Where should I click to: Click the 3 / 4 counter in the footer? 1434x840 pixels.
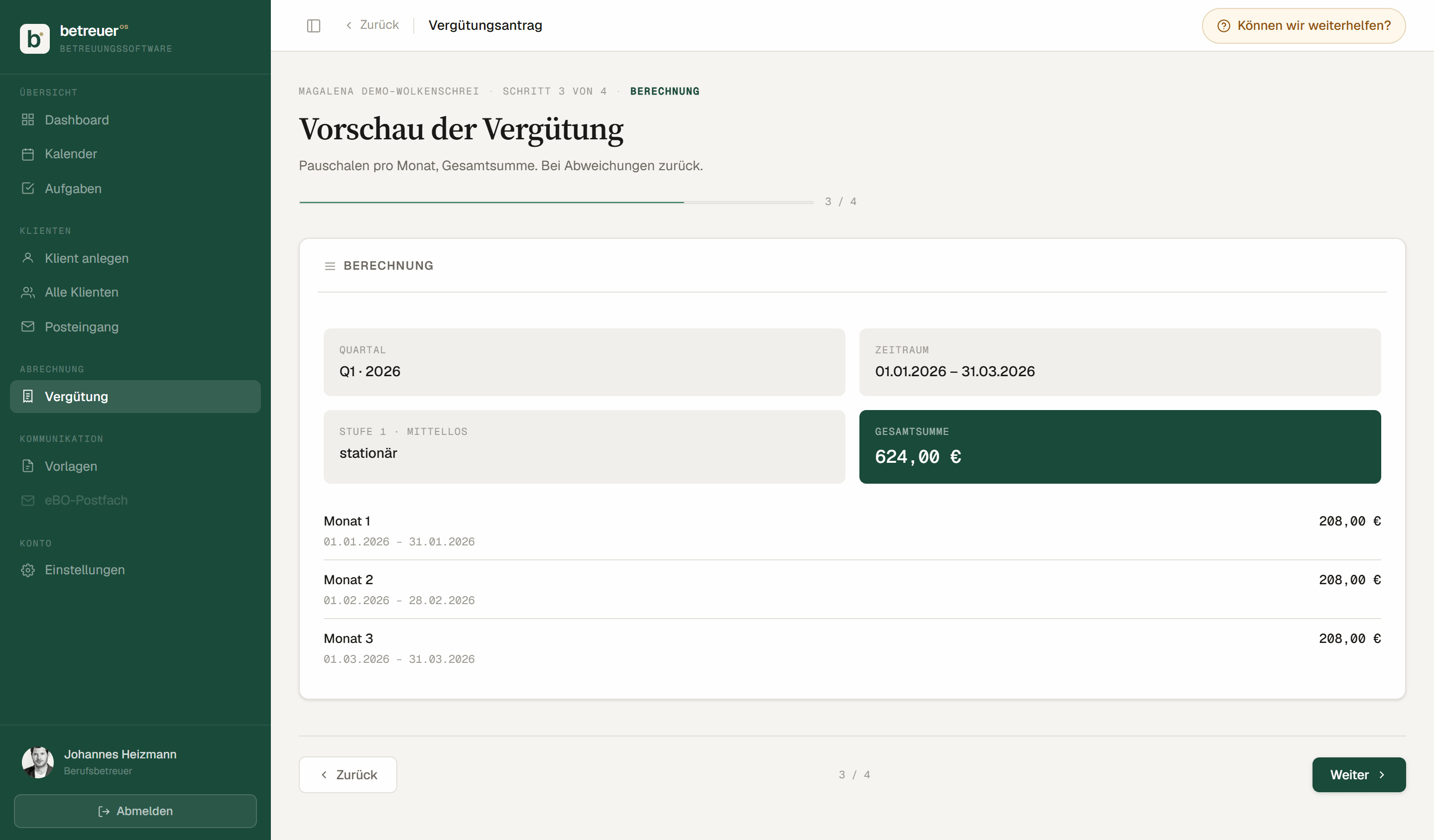pyautogui.click(x=854, y=775)
